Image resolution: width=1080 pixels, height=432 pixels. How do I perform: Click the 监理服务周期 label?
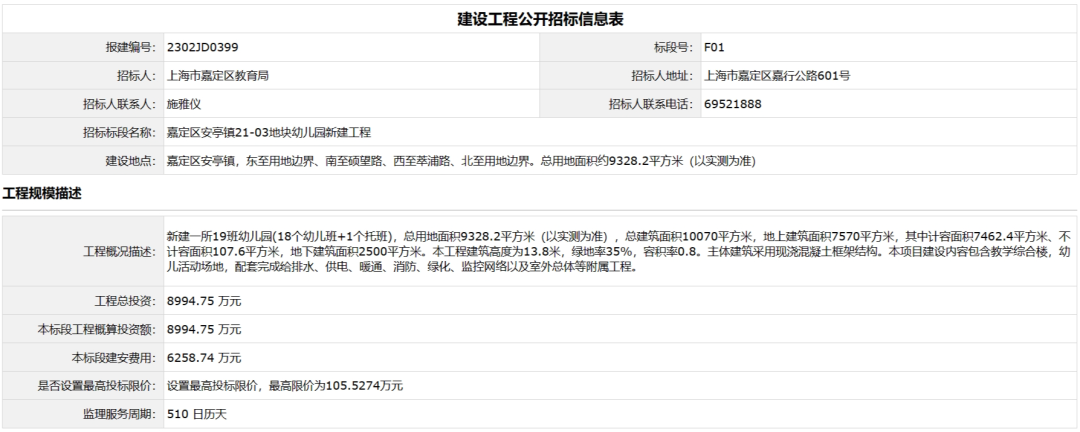[x=121, y=414]
